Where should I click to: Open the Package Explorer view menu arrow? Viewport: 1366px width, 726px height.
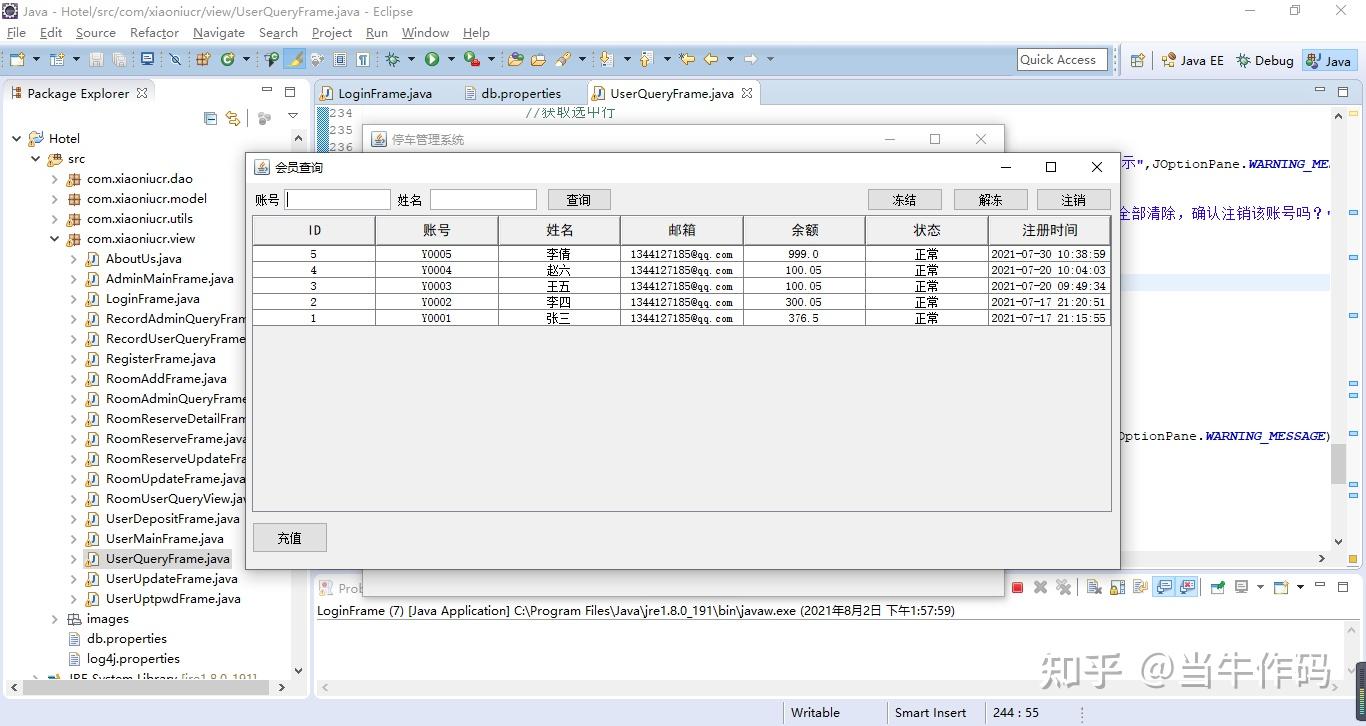coord(293,116)
